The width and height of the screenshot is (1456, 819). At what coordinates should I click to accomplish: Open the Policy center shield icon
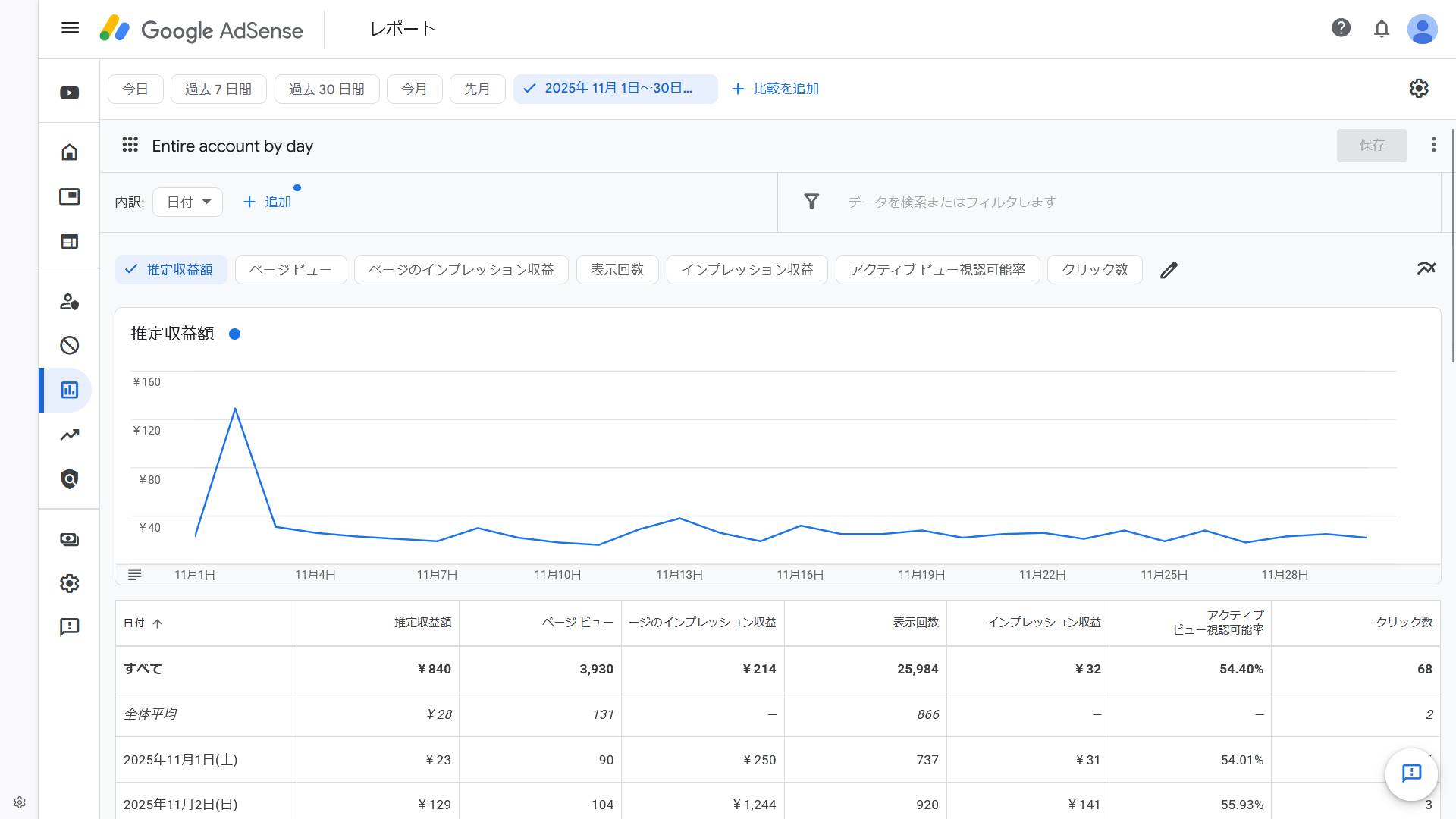click(x=69, y=479)
